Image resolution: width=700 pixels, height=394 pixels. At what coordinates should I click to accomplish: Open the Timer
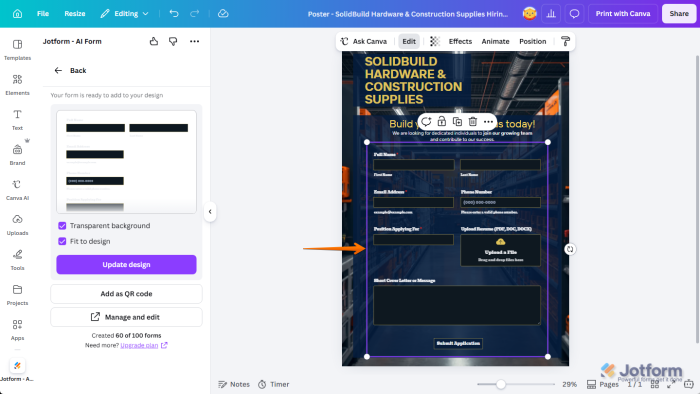[274, 384]
